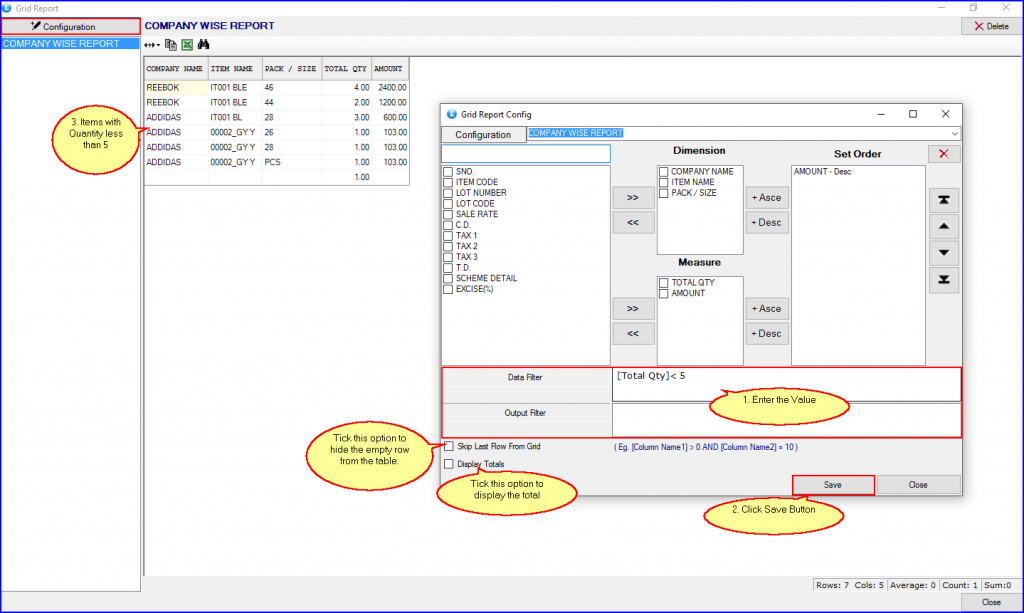The height and width of the screenshot is (613, 1024).
Task: Click +Asce next to the Dimension list
Action: pyautogui.click(x=767, y=197)
